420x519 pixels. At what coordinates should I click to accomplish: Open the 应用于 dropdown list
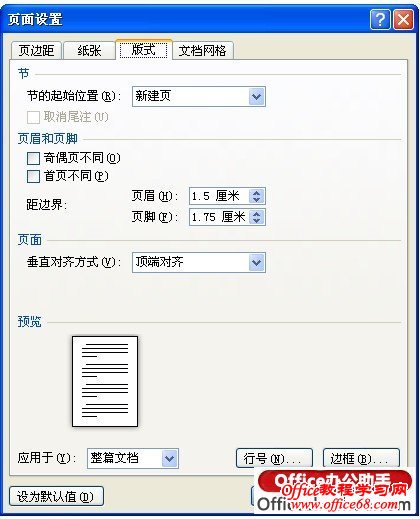pos(133,459)
